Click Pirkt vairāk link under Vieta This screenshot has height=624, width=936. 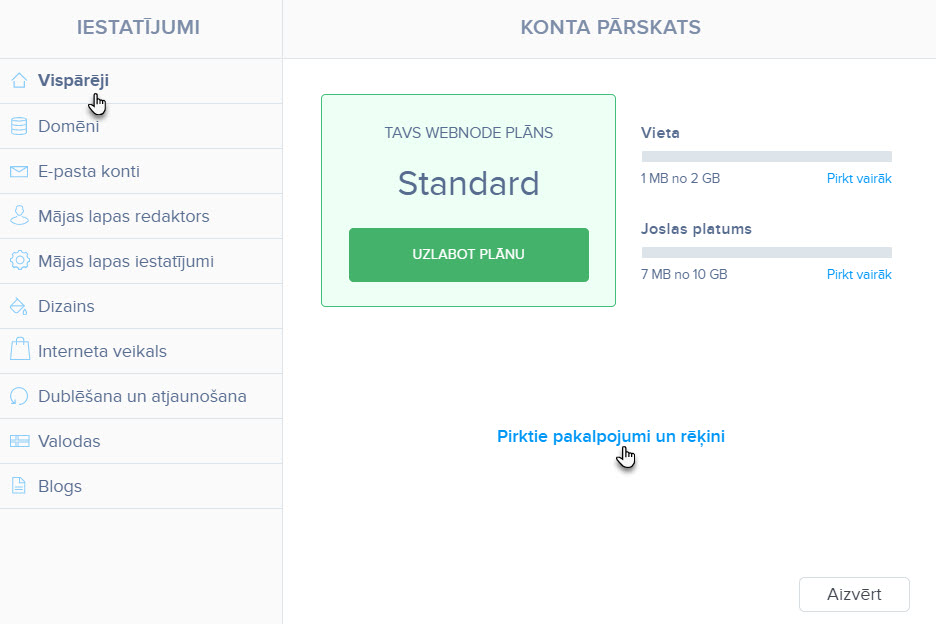click(859, 179)
